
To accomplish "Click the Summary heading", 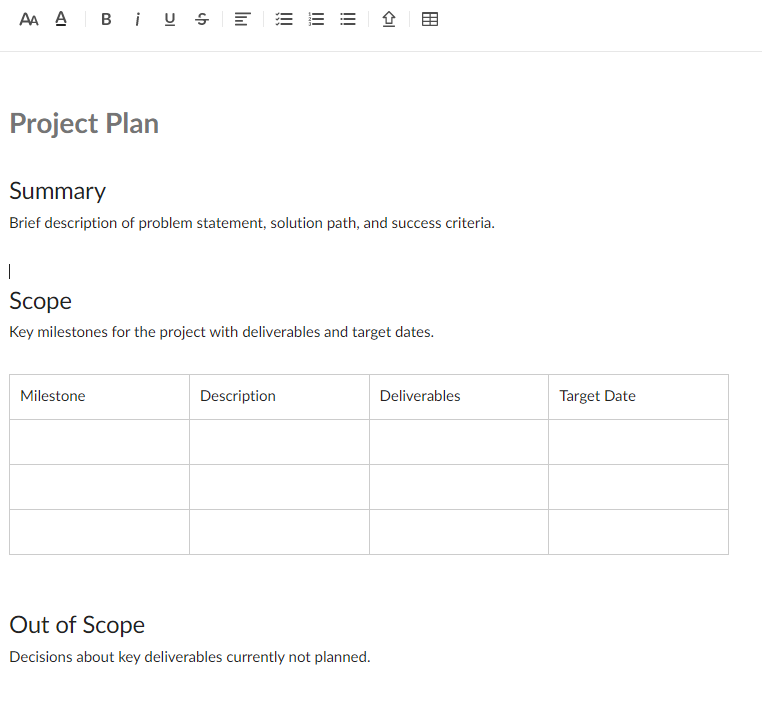I will click(x=58, y=191).
